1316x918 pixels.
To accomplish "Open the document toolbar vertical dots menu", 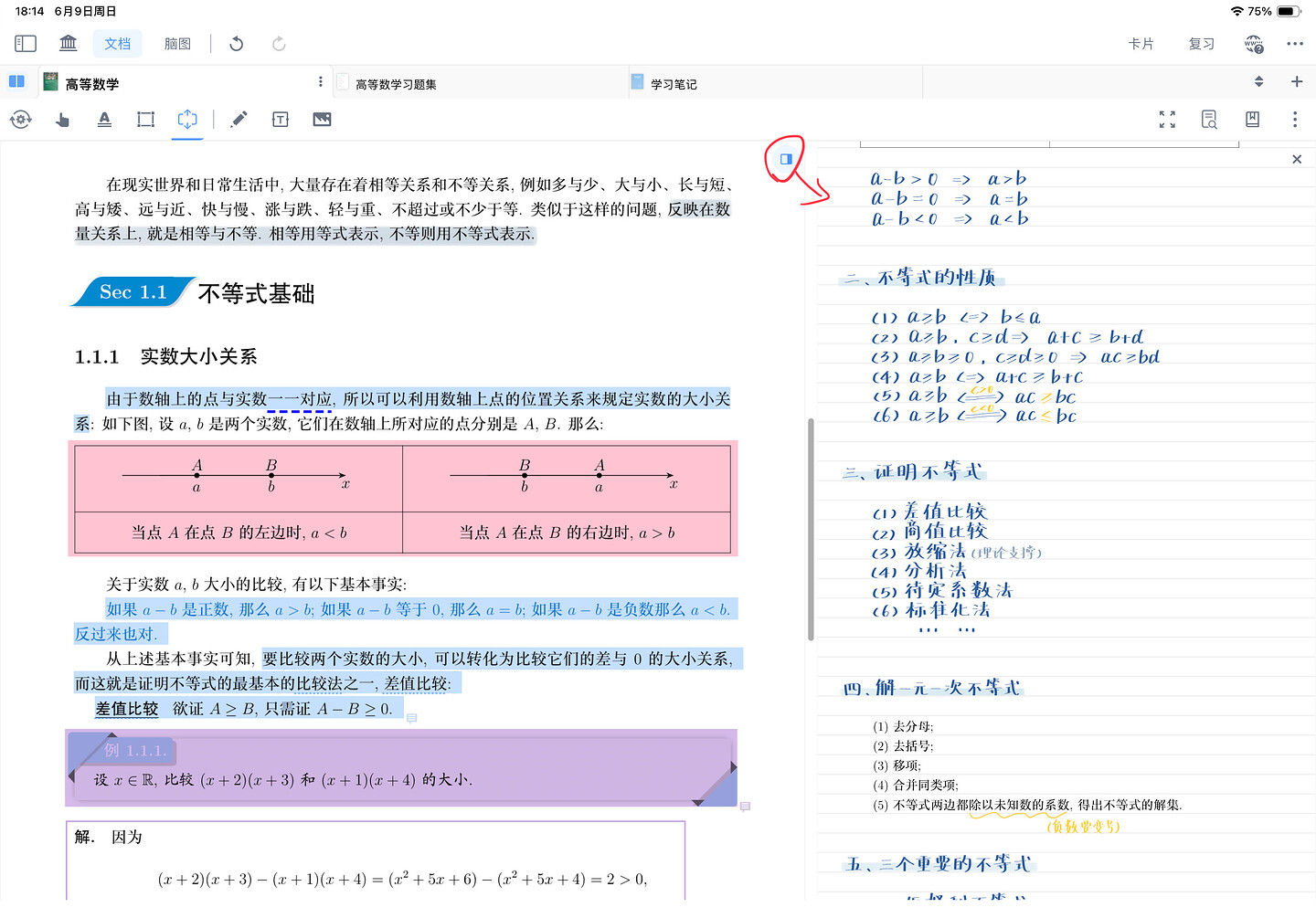I will point(1295,120).
